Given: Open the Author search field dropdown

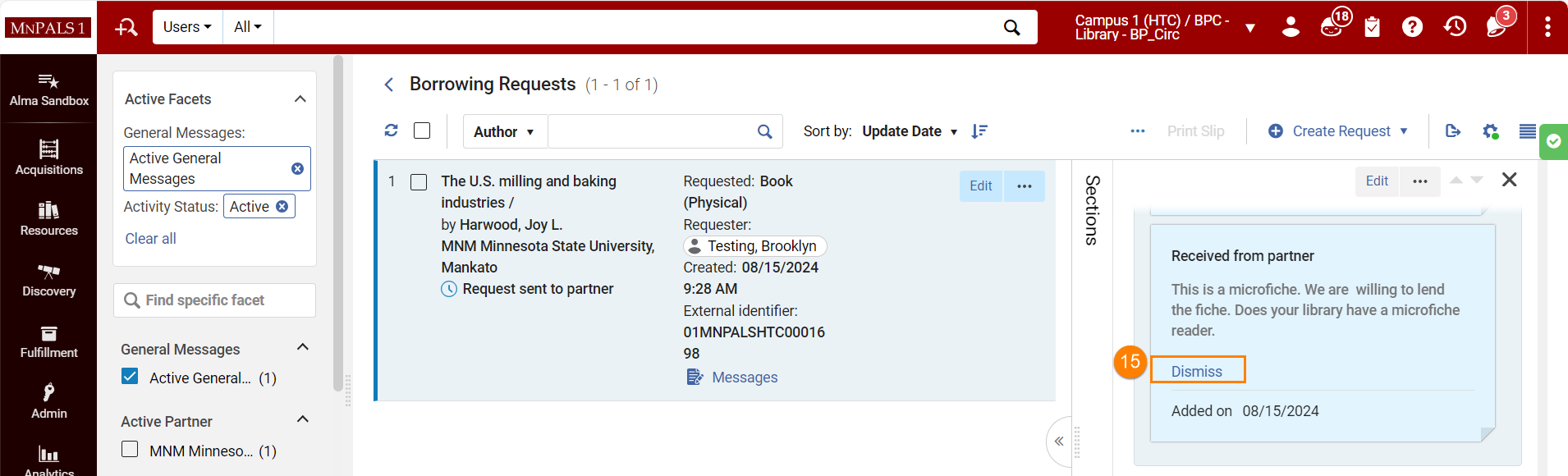Looking at the screenshot, I should click(504, 131).
